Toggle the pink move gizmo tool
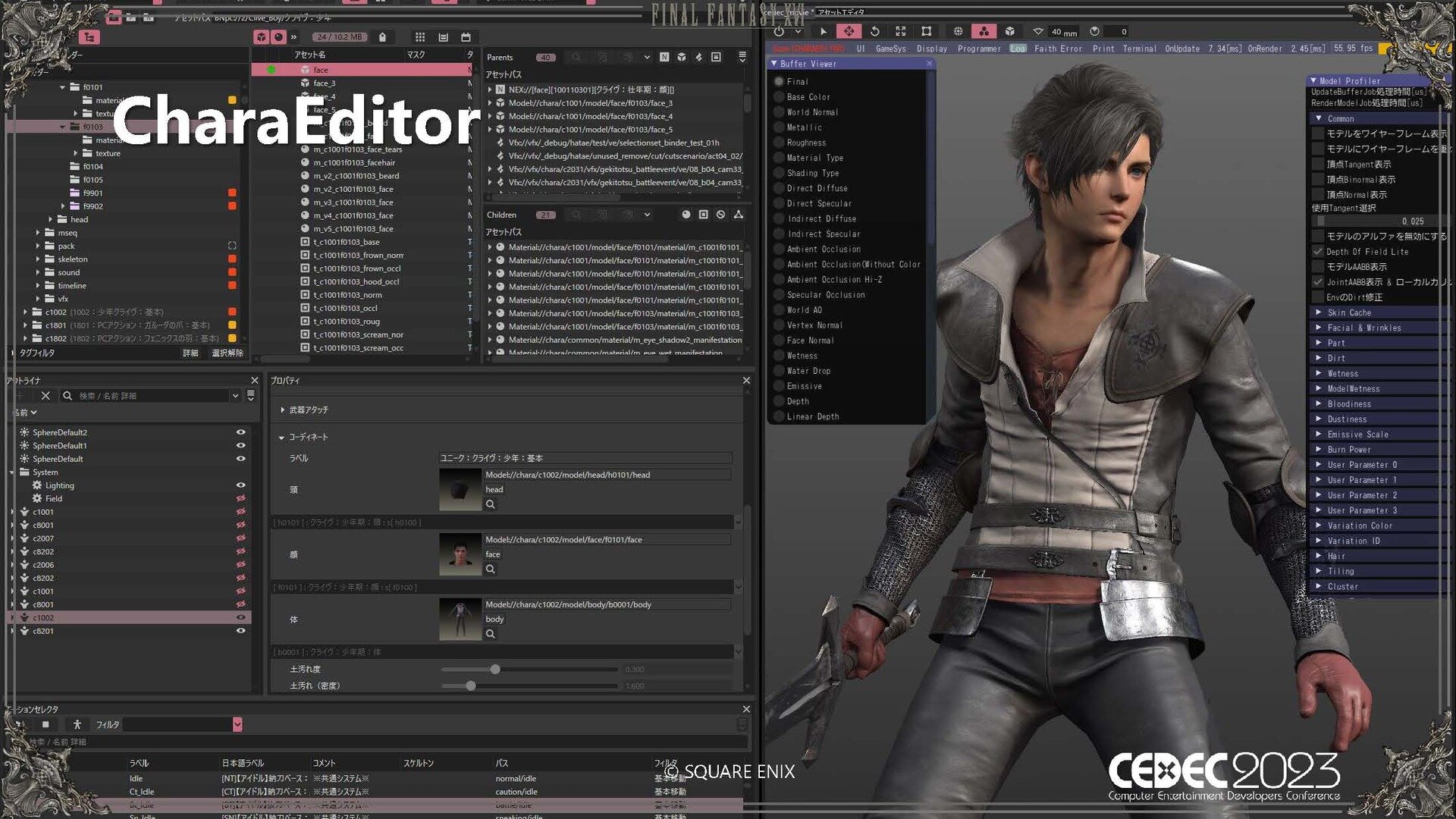 click(849, 31)
